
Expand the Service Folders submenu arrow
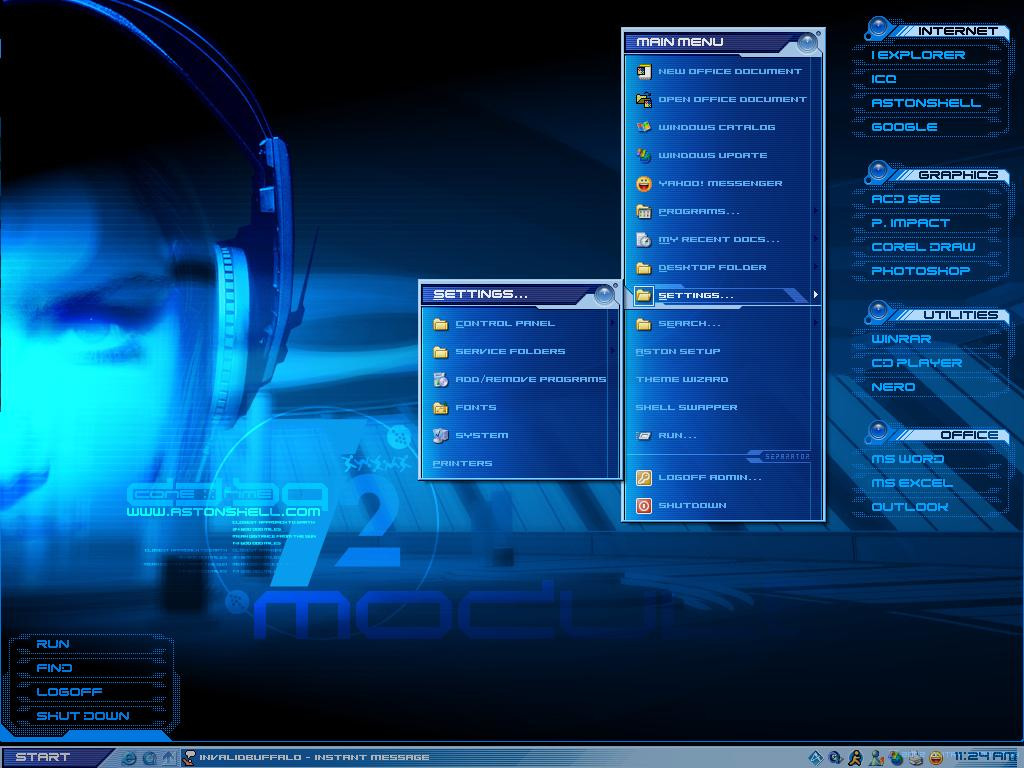pyautogui.click(x=612, y=351)
